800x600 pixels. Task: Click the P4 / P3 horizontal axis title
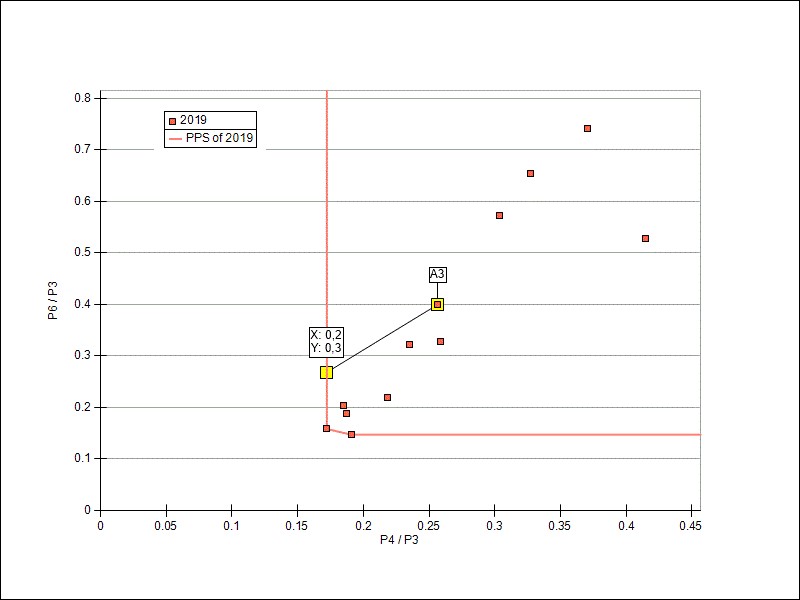pos(399,540)
